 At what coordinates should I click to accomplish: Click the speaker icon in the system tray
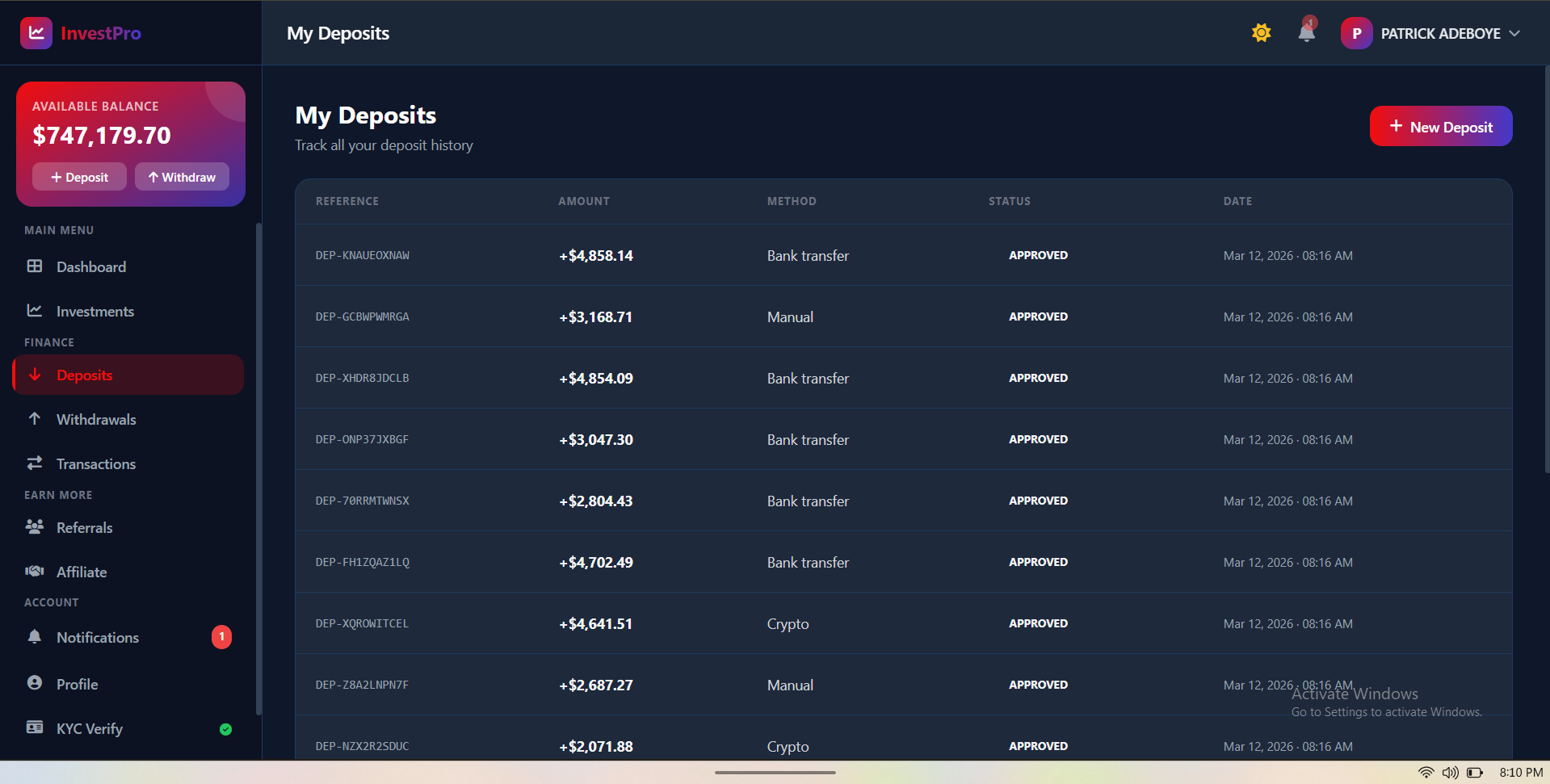pyautogui.click(x=1450, y=772)
